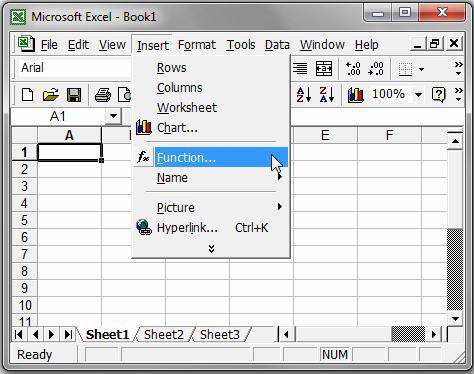Switch to the Sheet3 tab
Viewport: 474px width, 374px height.
pos(220,334)
